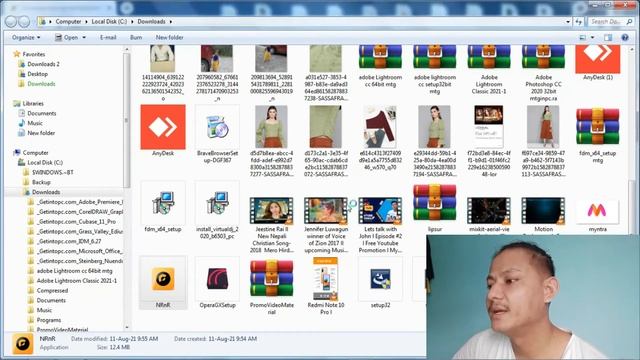Click into the Search Downloads field
This screenshot has height=360, width=640.
click(607, 22)
